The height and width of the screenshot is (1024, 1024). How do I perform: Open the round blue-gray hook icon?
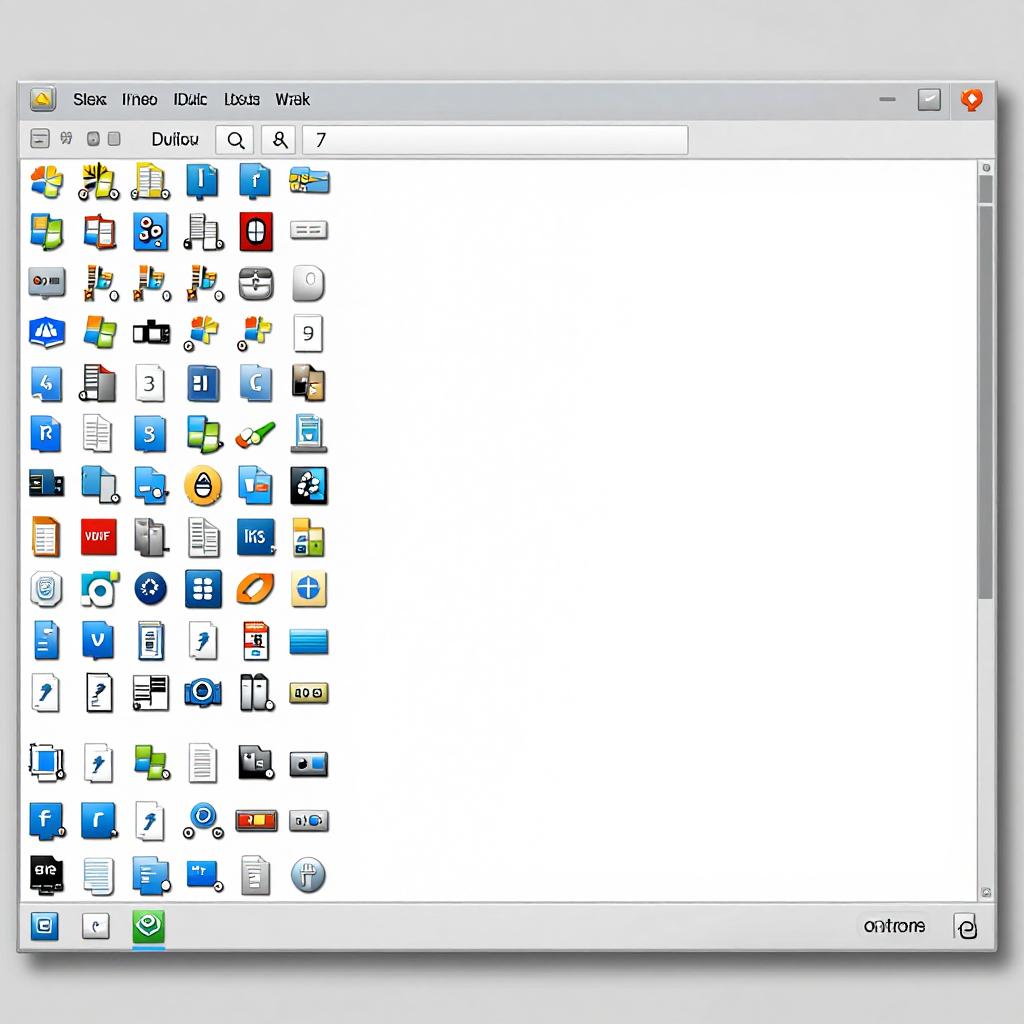click(x=308, y=875)
